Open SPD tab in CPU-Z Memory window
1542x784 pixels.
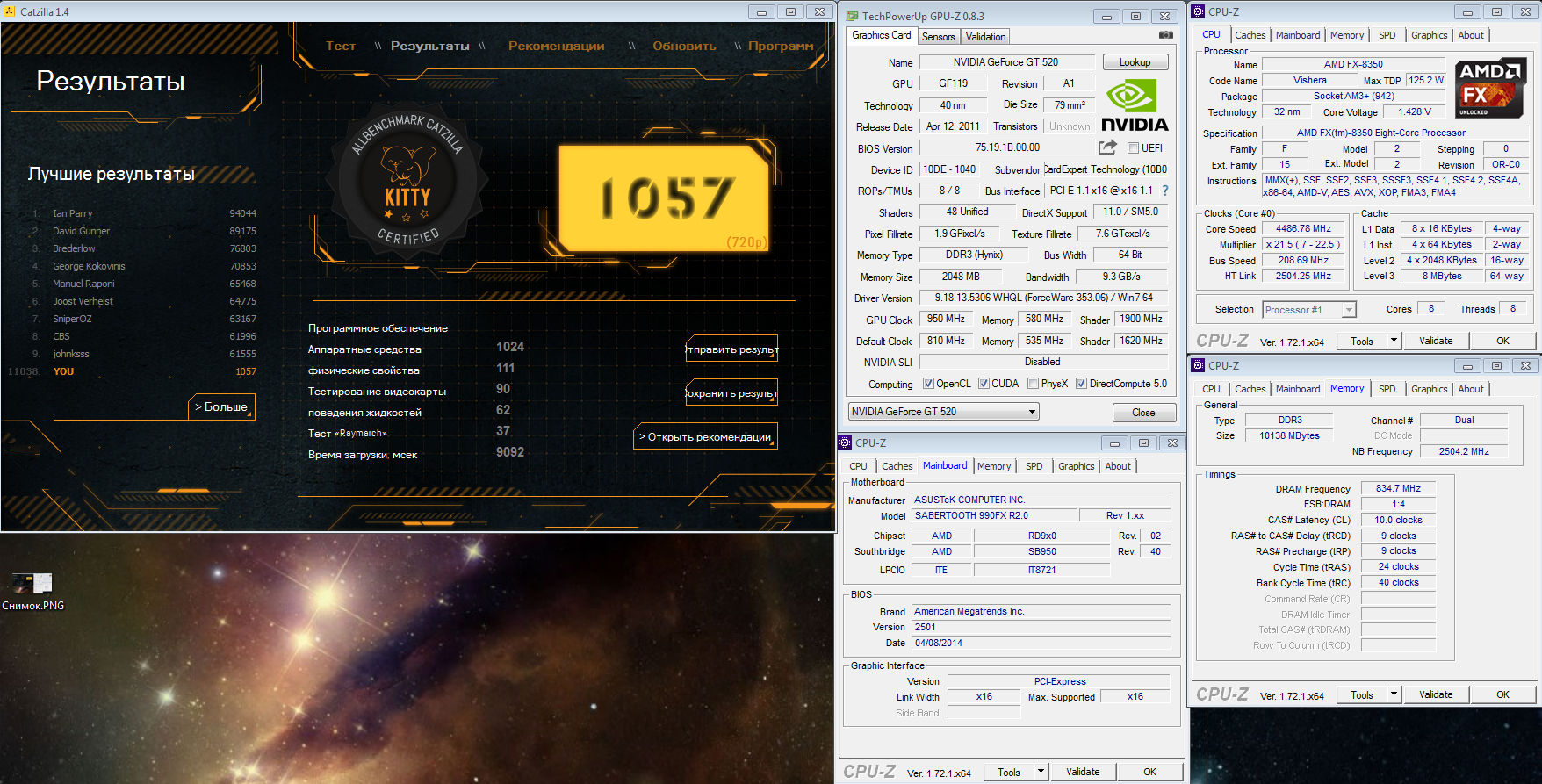point(1387,389)
